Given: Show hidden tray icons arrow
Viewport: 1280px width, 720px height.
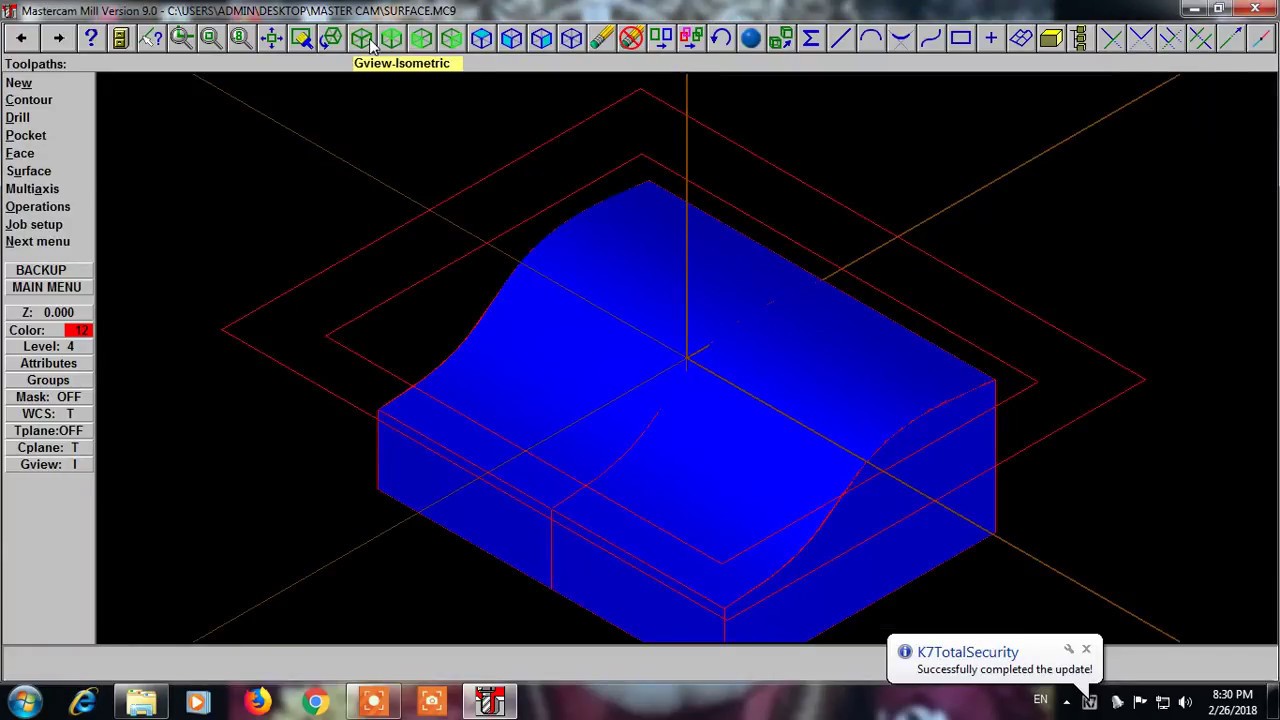Looking at the screenshot, I should 1066,701.
